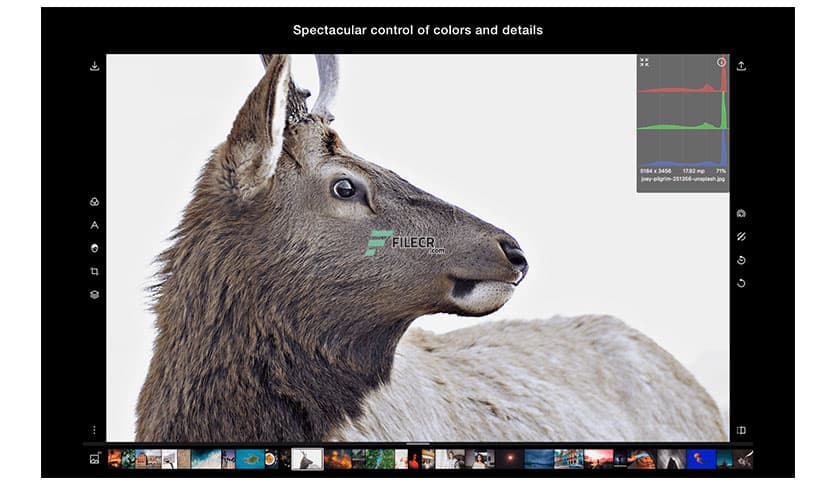The width and height of the screenshot is (836, 484).
Task: Open the layers stack icon
Action: [x=94, y=295]
